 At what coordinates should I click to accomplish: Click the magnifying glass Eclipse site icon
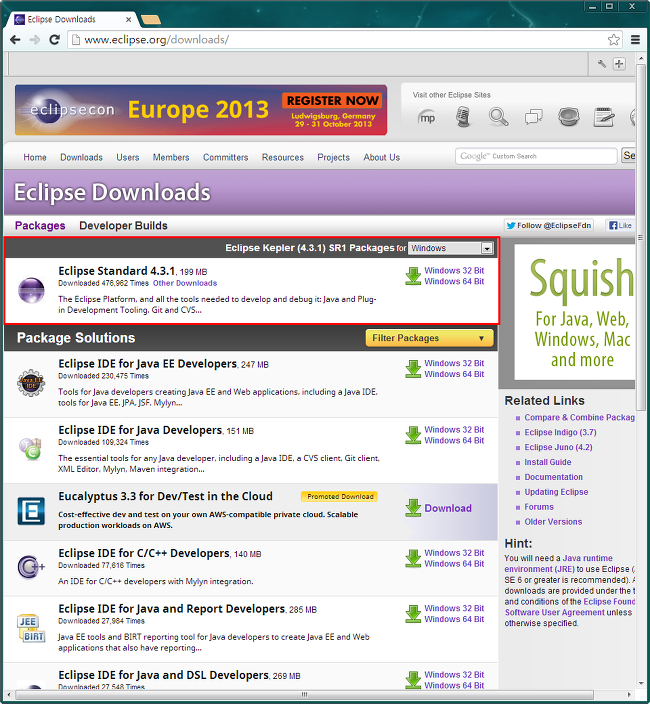point(498,117)
